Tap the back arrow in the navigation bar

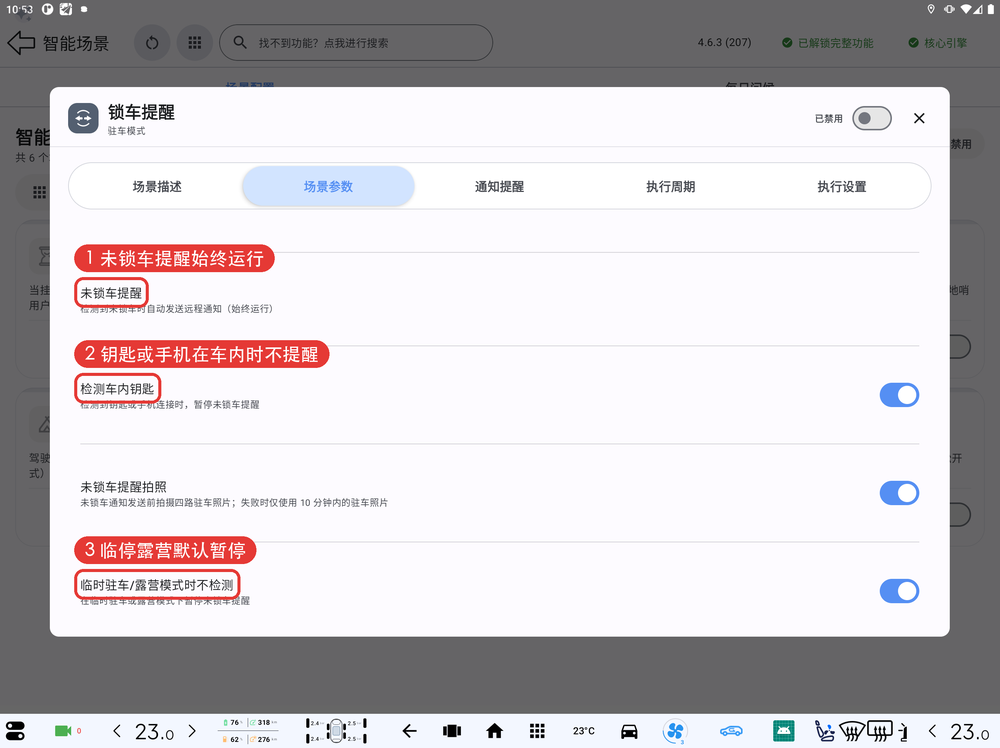coord(409,731)
